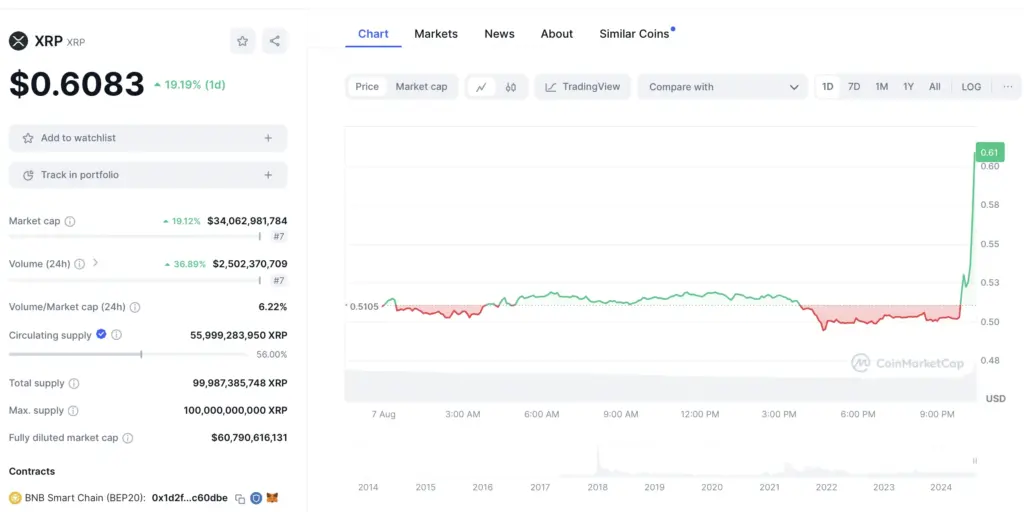
Task: Click the 19.19% (1d) change text
Action: pyautogui.click(x=189, y=84)
